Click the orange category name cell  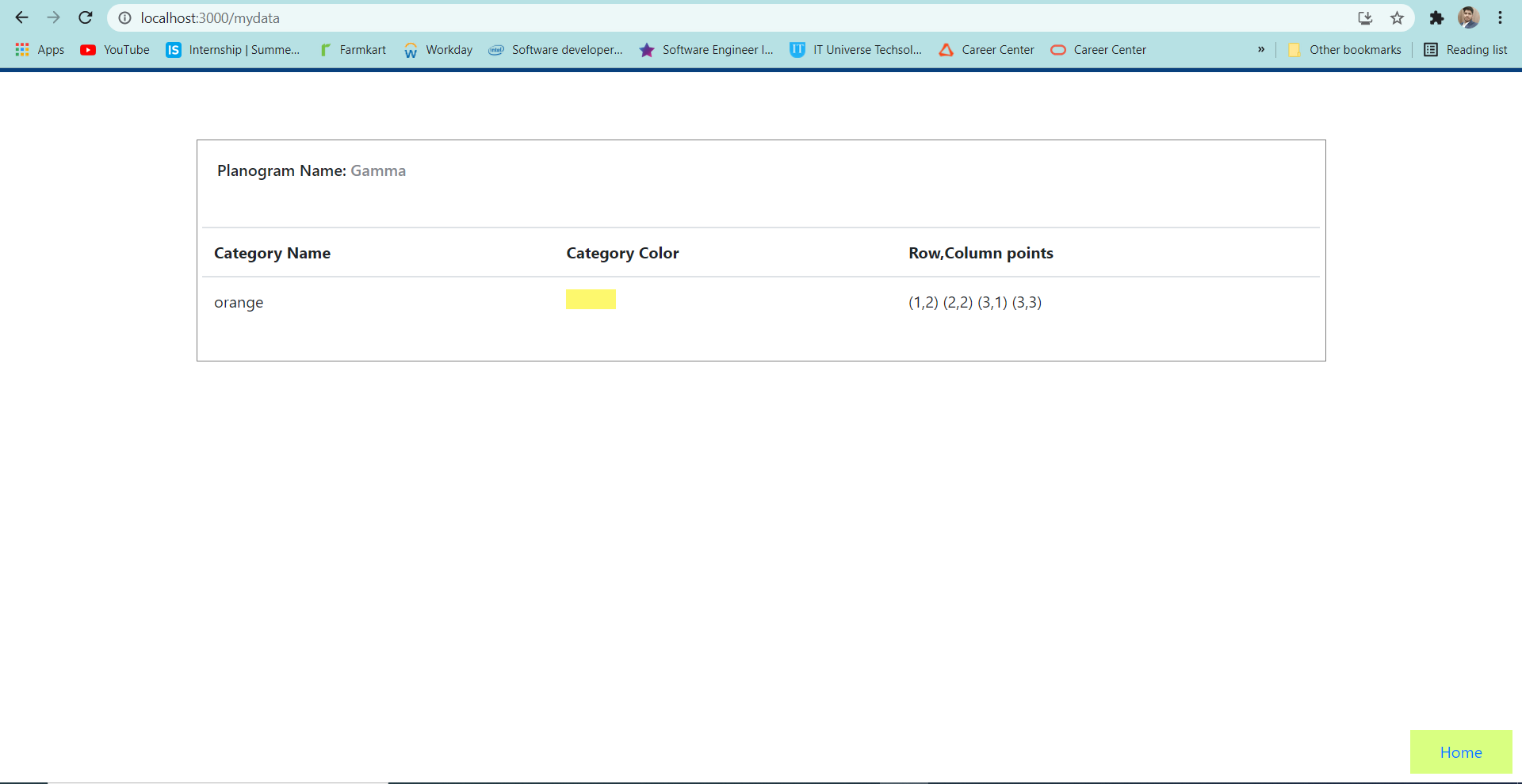[x=239, y=303]
